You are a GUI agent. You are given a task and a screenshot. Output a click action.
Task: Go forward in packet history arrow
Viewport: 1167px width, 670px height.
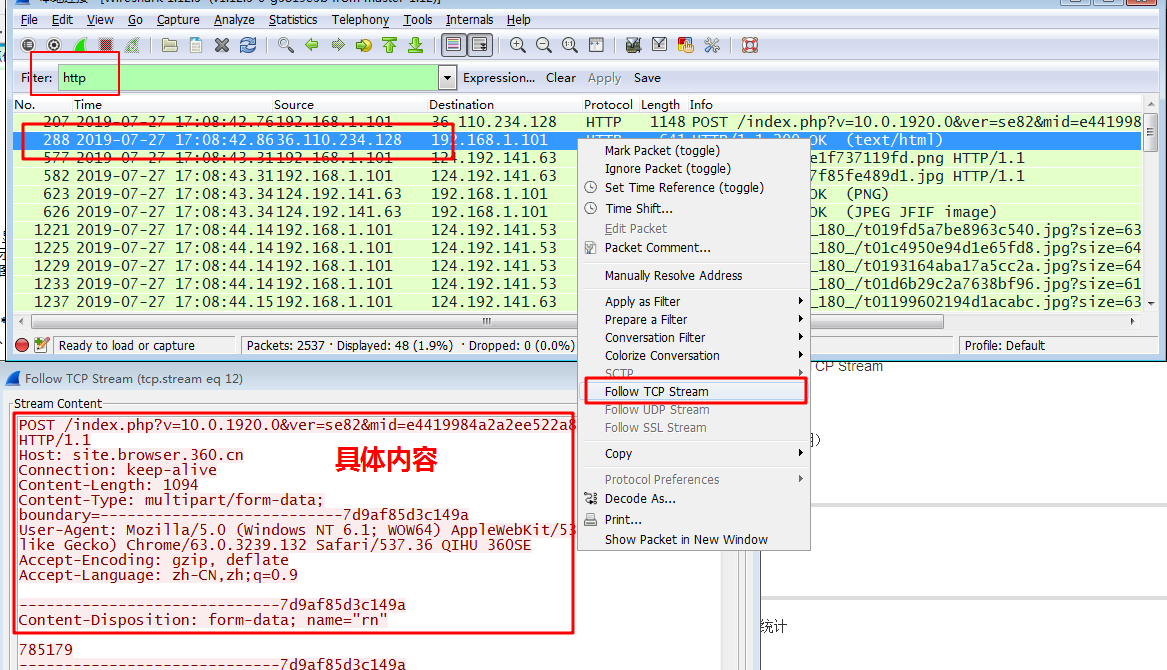pyautogui.click(x=338, y=45)
